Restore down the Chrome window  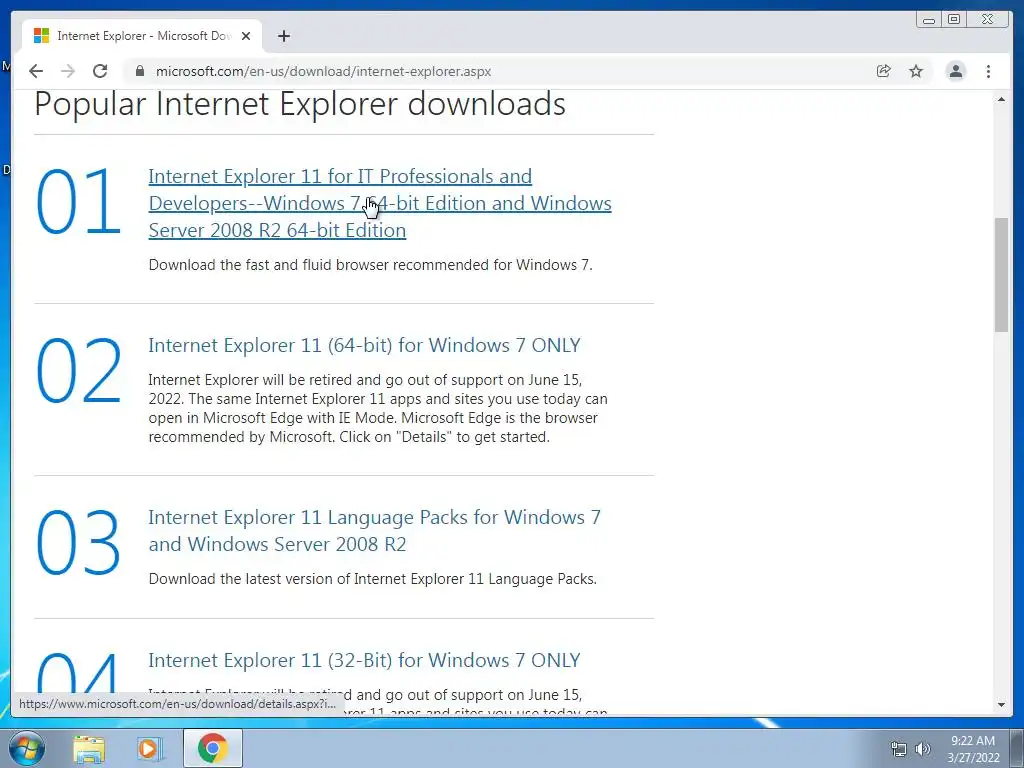tap(954, 20)
